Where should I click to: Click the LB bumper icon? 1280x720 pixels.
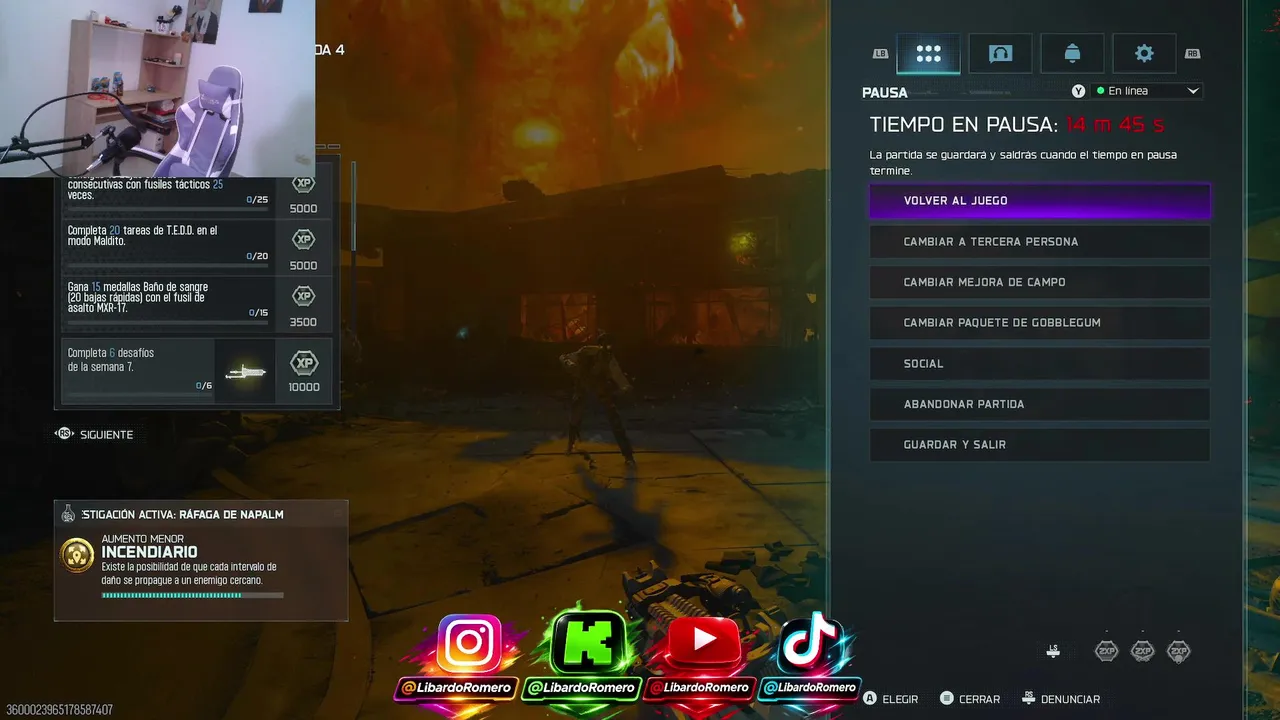click(880, 54)
